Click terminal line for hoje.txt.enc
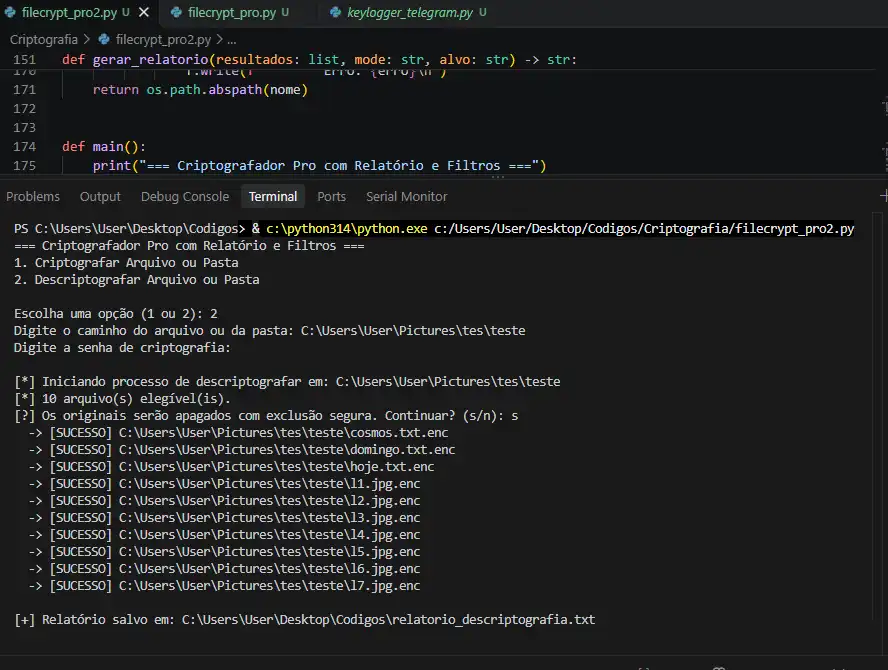888x670 pixels. point(231,467)
